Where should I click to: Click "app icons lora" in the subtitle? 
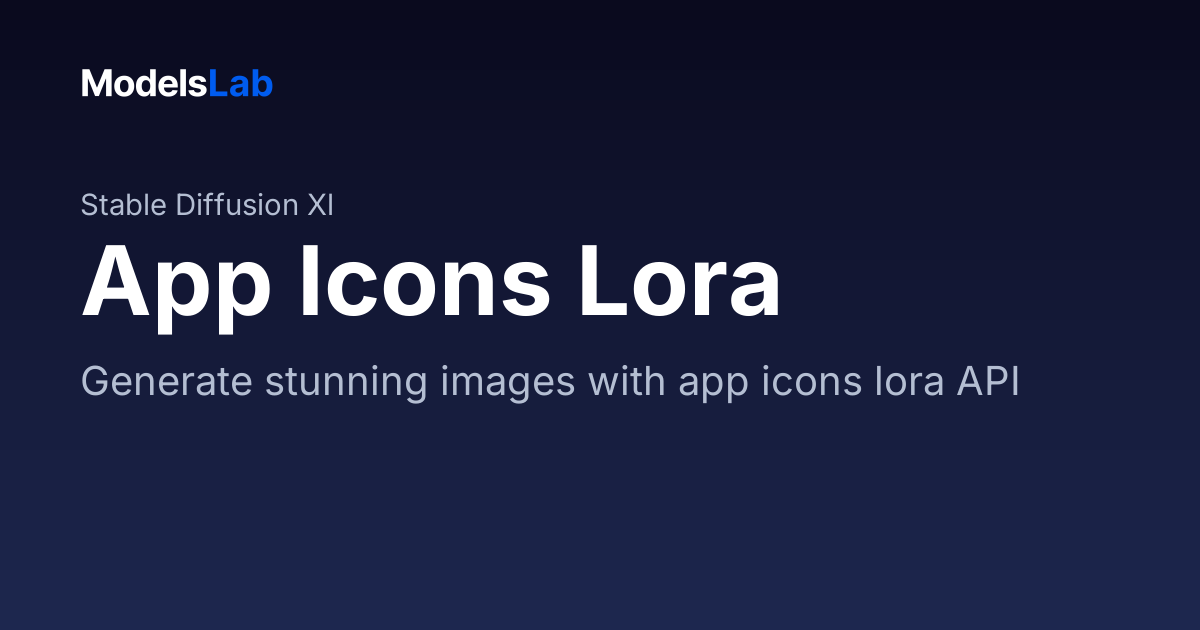point(806,384)
